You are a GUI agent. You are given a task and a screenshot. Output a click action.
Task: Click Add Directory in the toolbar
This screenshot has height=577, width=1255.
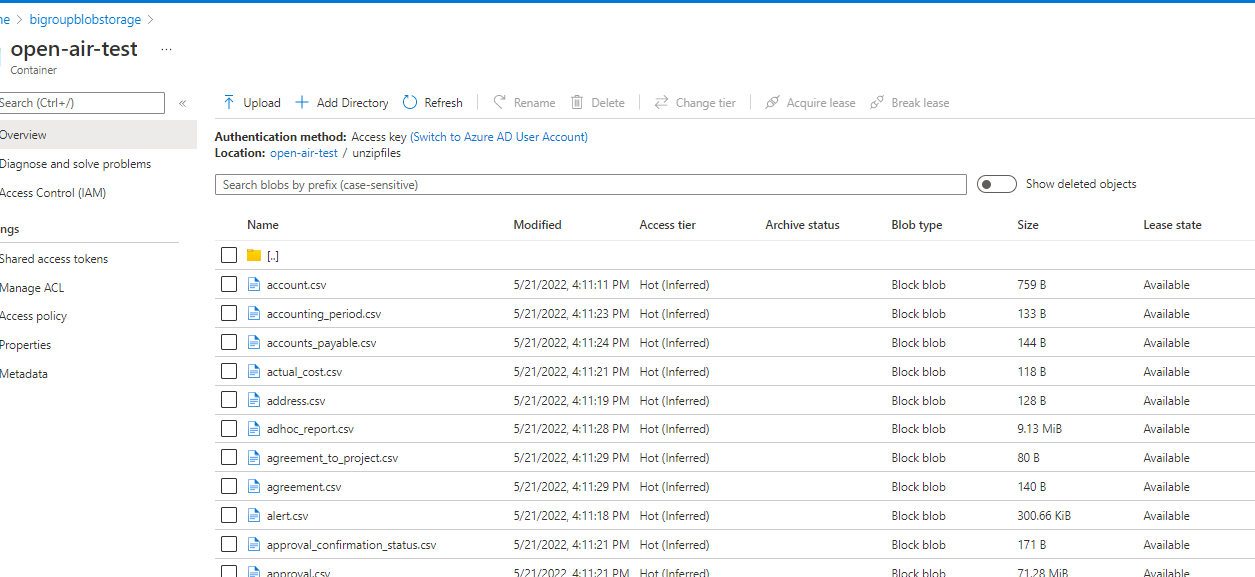click(341, 103)
